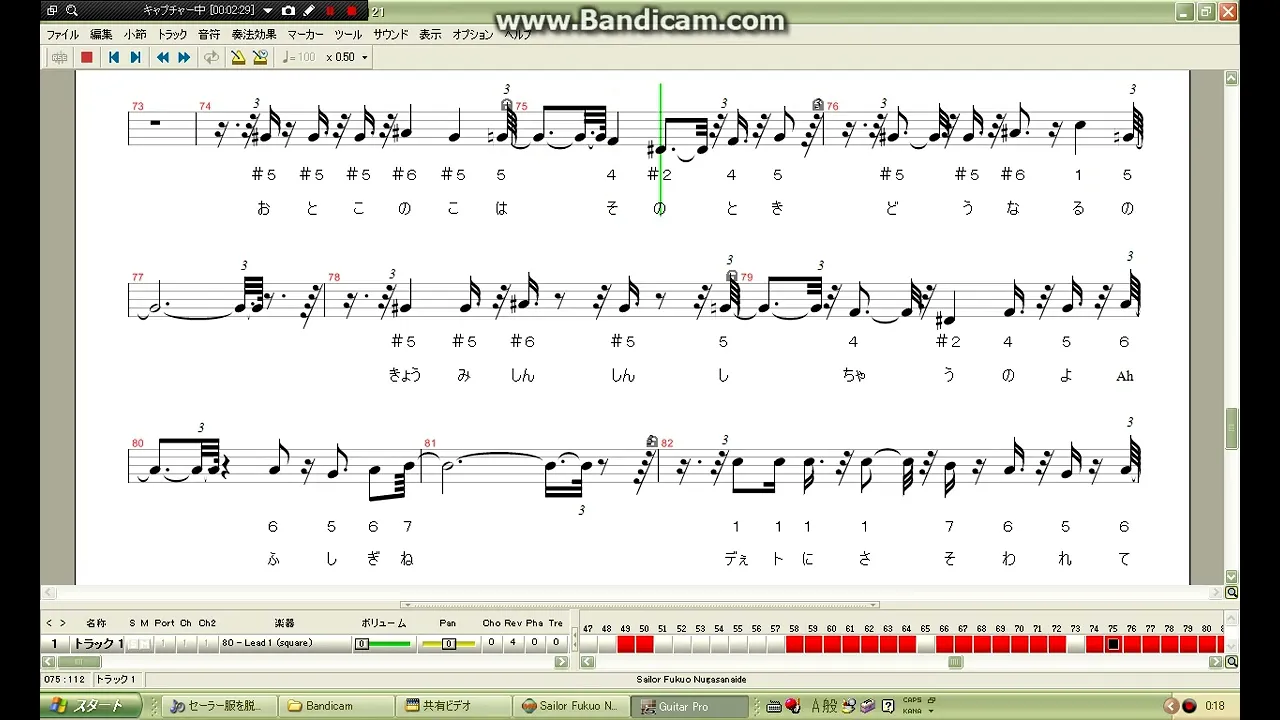Click the Pha value field
The height and width of the screenshot is (720, 1280).
[534, 643]
